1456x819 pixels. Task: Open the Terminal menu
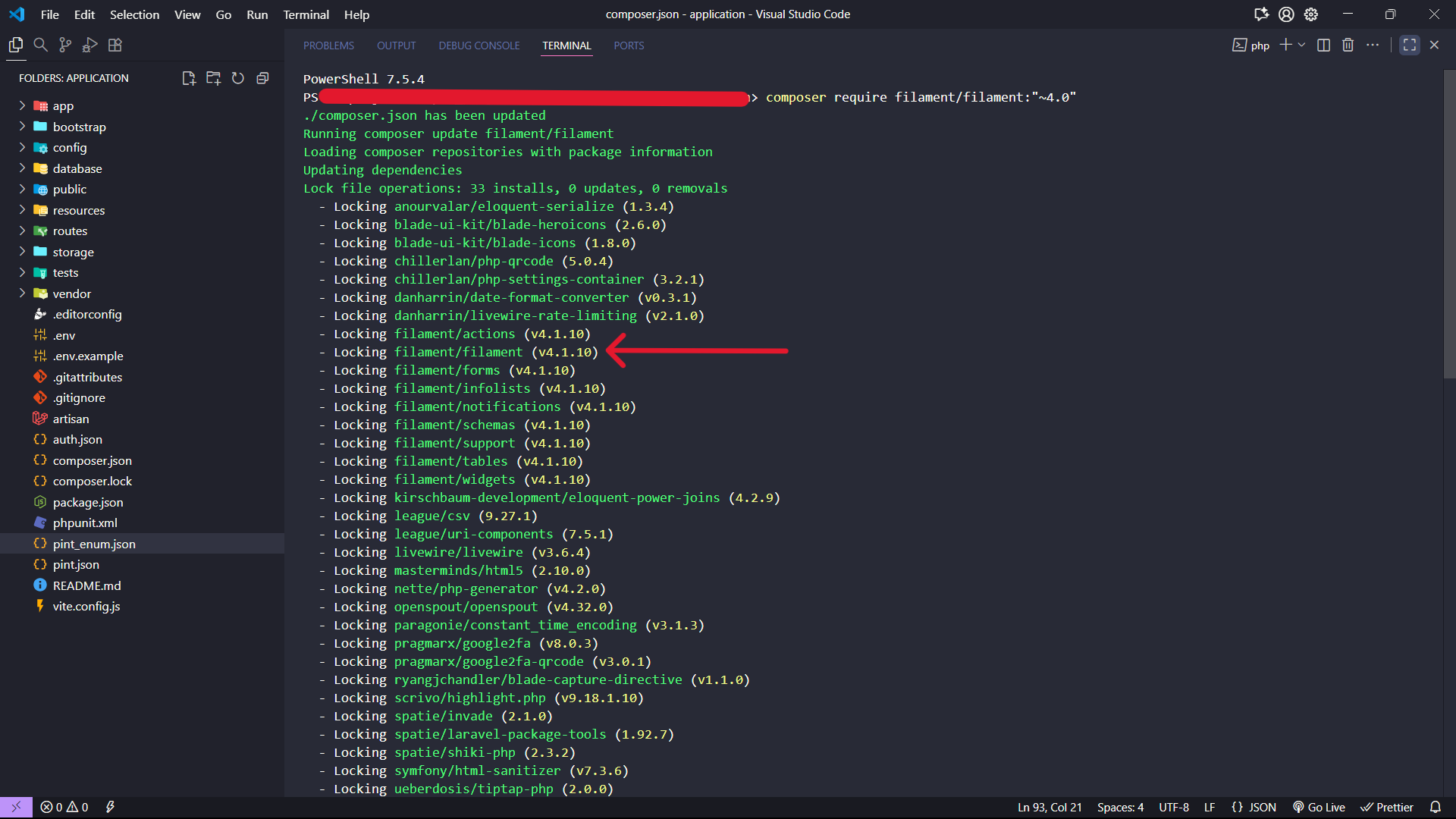click(x=306, y=14)
